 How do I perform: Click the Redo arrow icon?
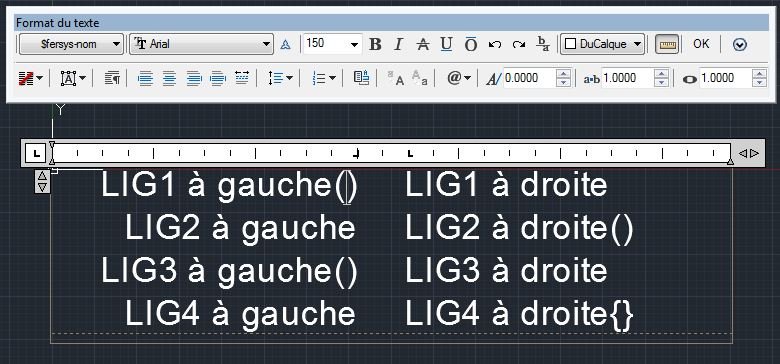click(x=519, y=44)
